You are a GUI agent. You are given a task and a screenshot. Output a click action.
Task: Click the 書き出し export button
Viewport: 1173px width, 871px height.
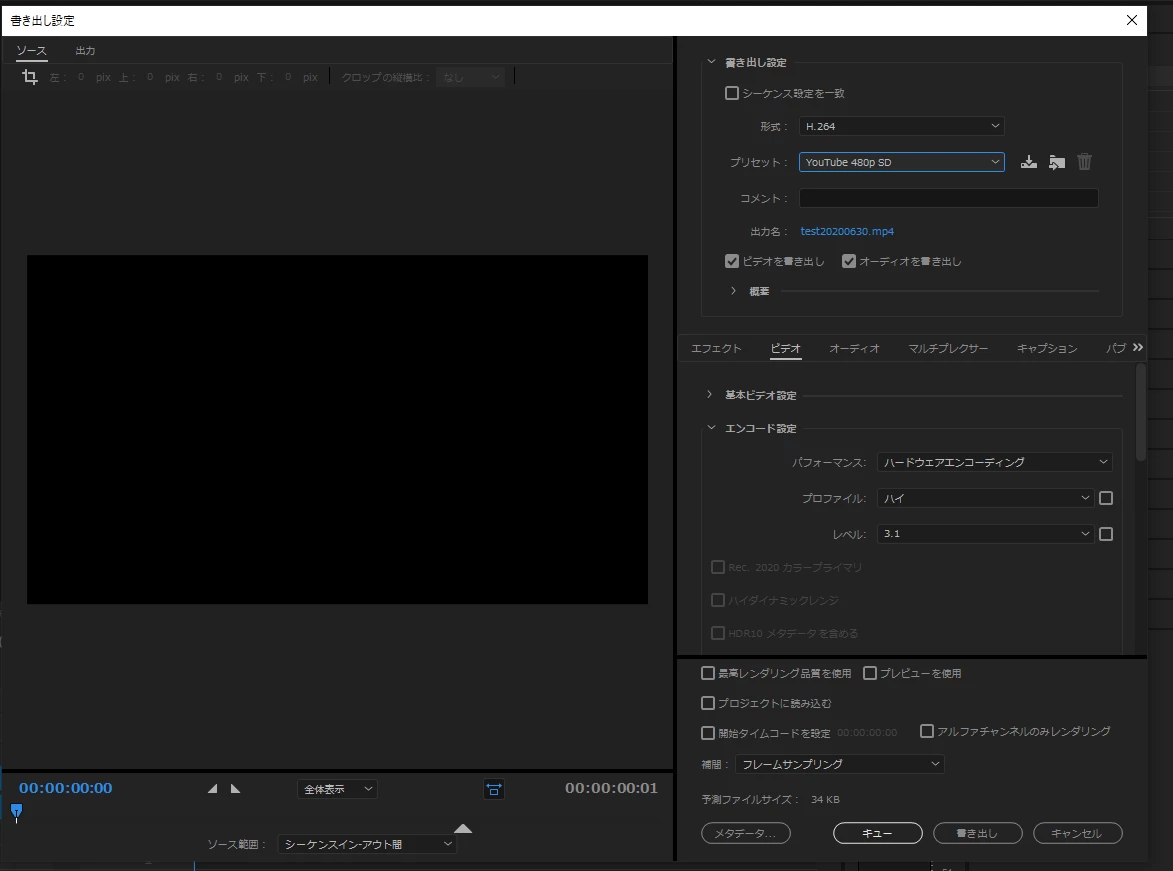coord(977,833)
